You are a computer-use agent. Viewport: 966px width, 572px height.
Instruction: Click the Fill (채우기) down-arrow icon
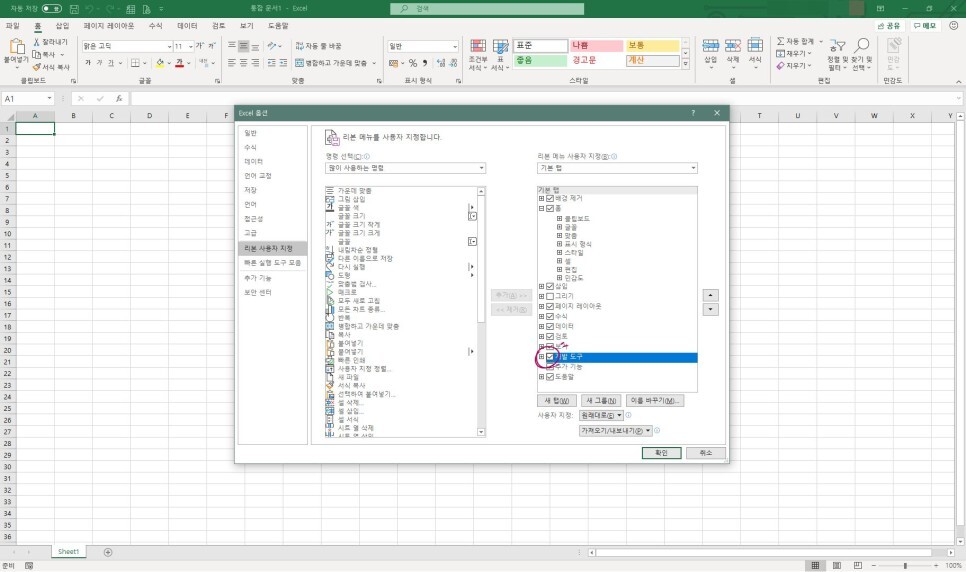pos(781,53)
